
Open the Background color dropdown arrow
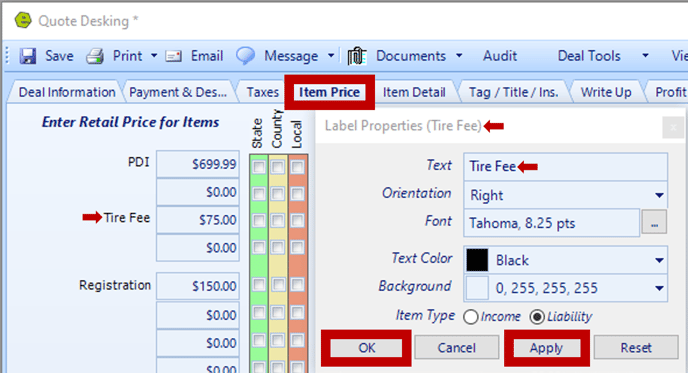pyautogui.click(x=659, y=288)
